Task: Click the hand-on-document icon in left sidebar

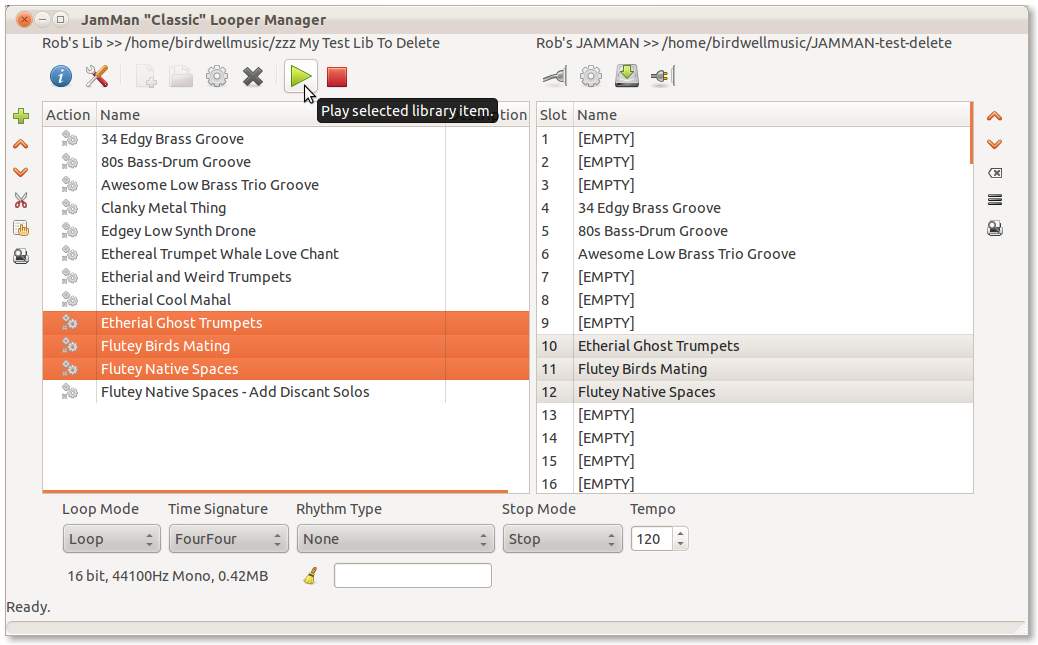Action: click(21, 228)
